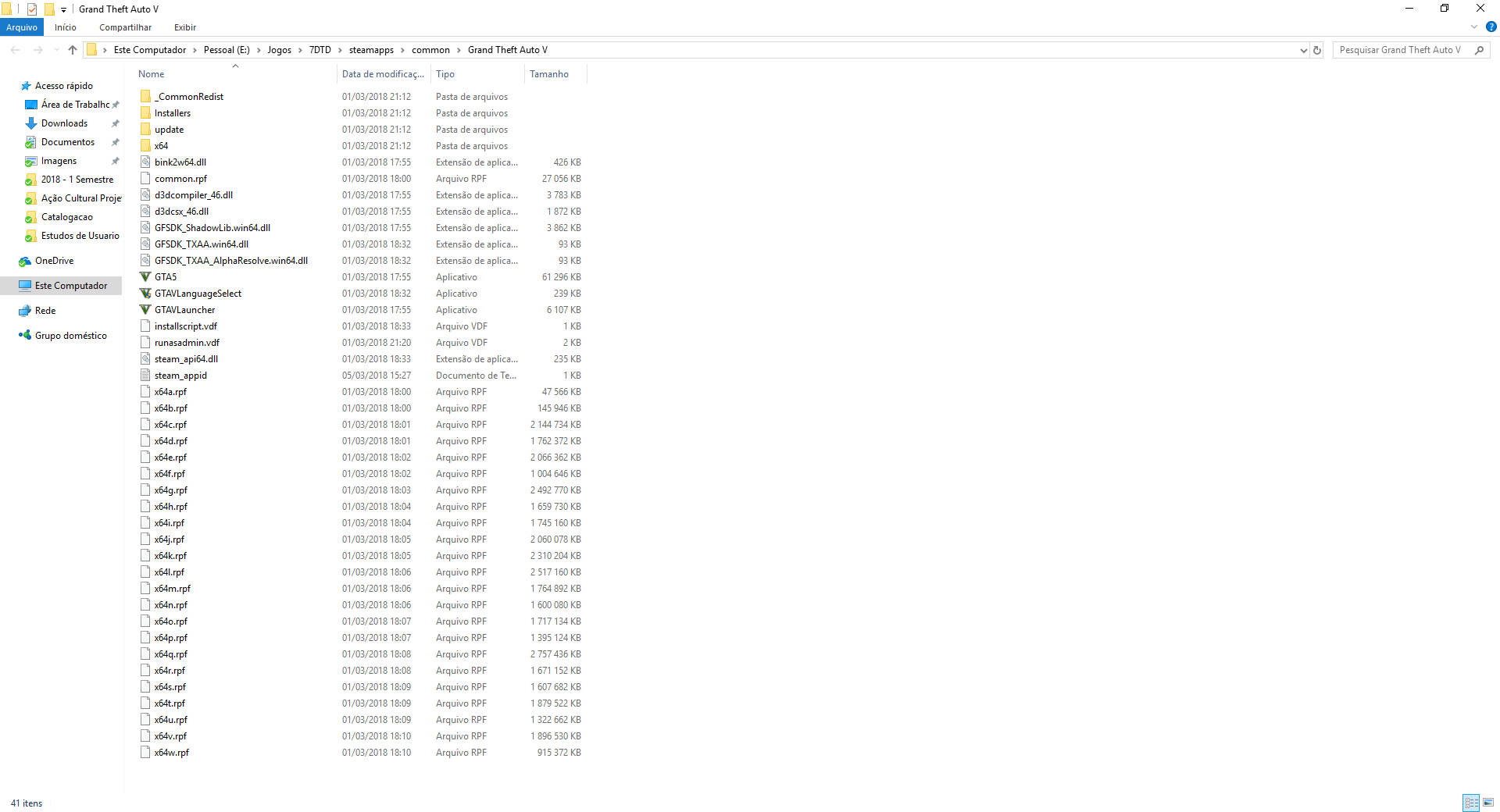Open the Explorer help icon
The image size is (1500, 812).
(x=1491, y=27)
